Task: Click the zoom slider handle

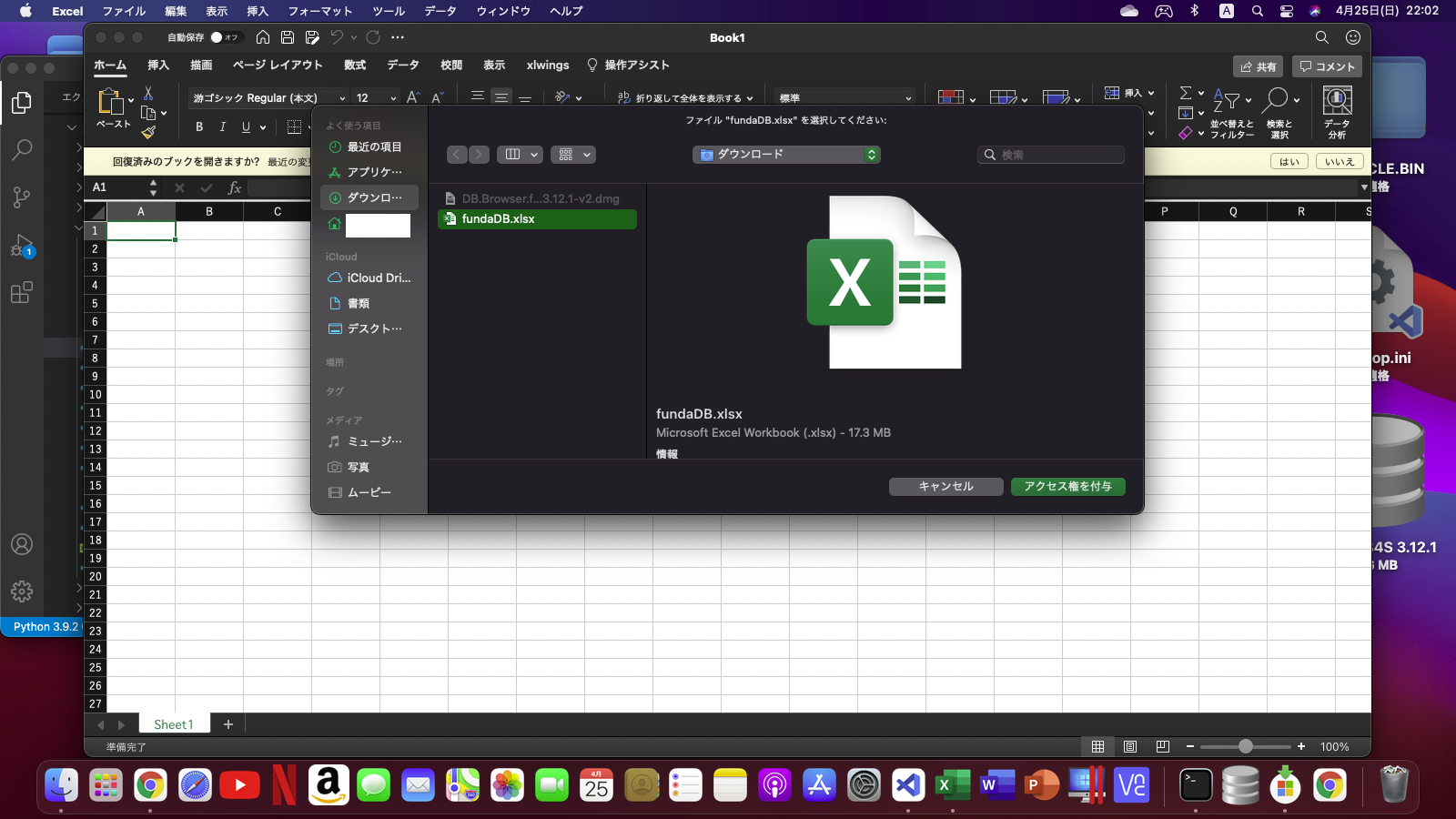Action: tap(1245, 746)
